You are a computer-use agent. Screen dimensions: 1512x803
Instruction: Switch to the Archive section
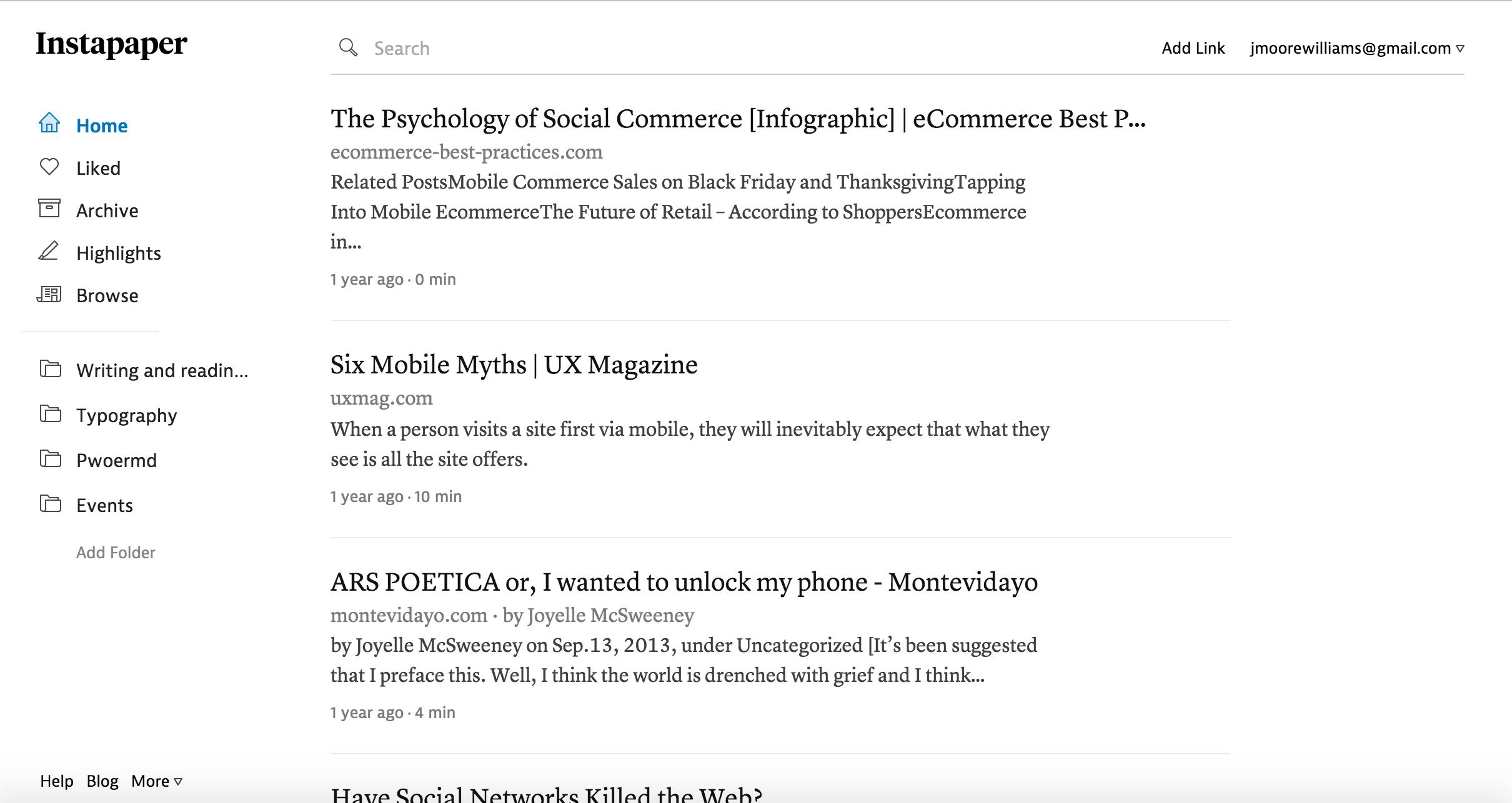[x=107, y=210]
